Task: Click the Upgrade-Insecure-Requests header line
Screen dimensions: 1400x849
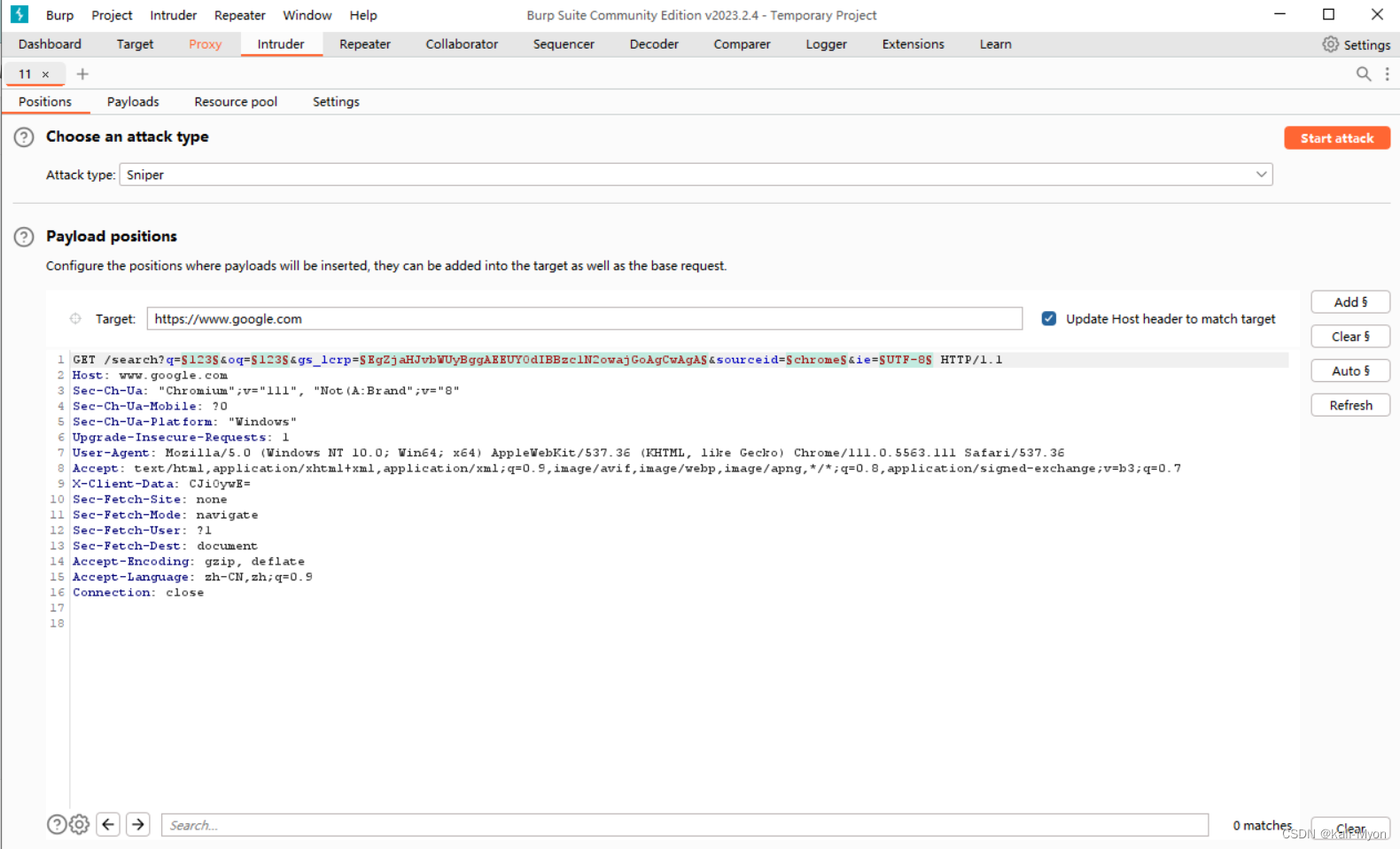Action: point(181,438)
